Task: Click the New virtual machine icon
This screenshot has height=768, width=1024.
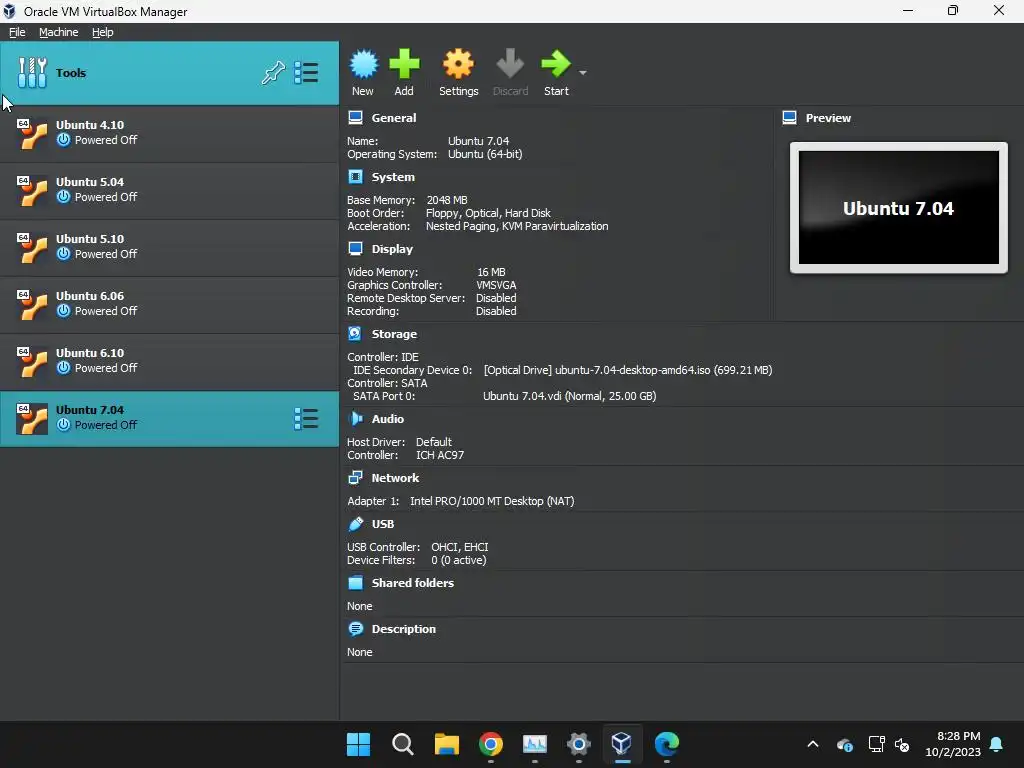Action: (x=363, y=64)
